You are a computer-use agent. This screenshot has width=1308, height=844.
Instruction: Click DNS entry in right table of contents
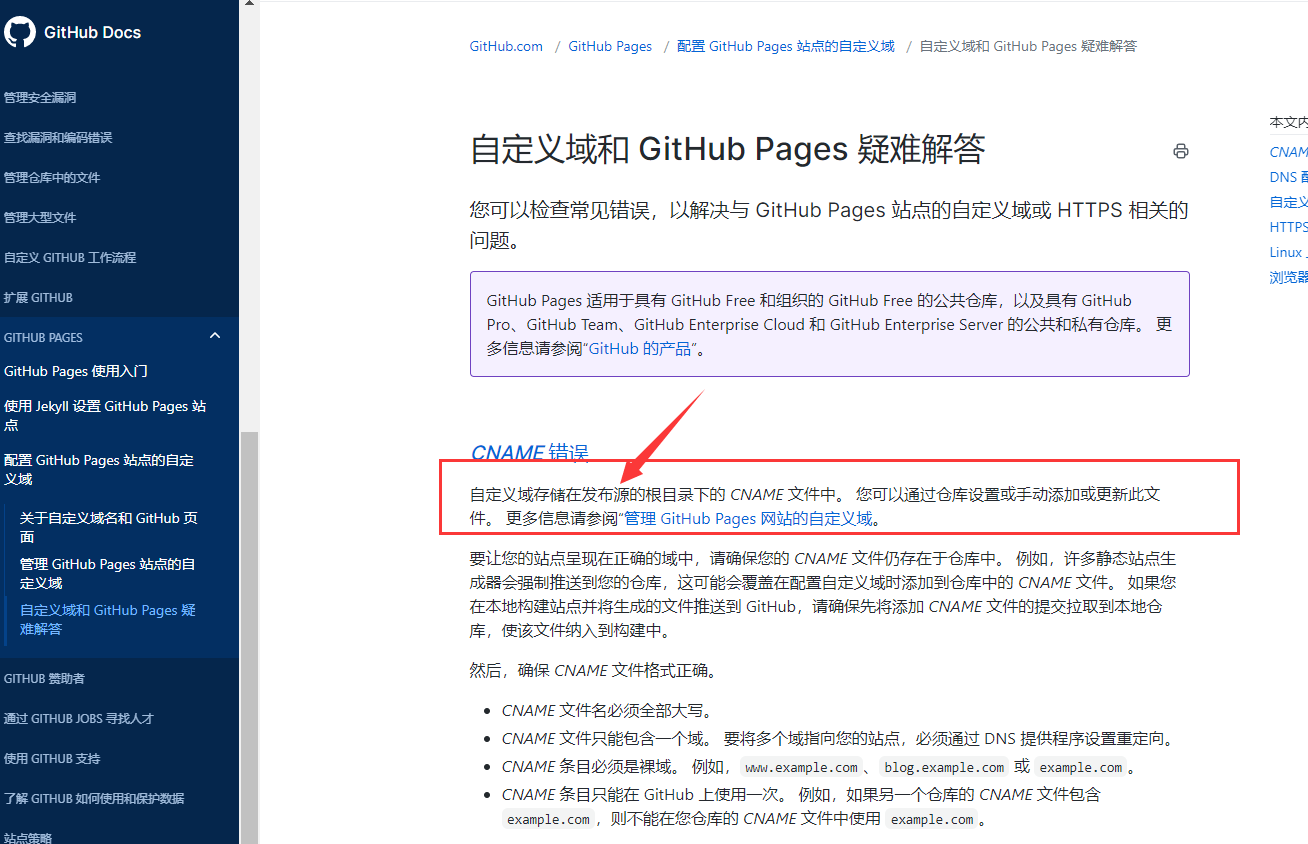1289,177
